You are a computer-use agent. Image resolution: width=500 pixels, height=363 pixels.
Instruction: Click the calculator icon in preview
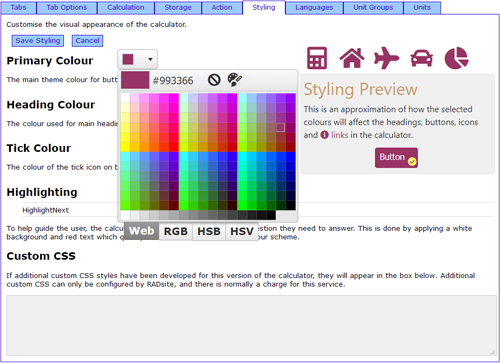[x=317, y=58]
